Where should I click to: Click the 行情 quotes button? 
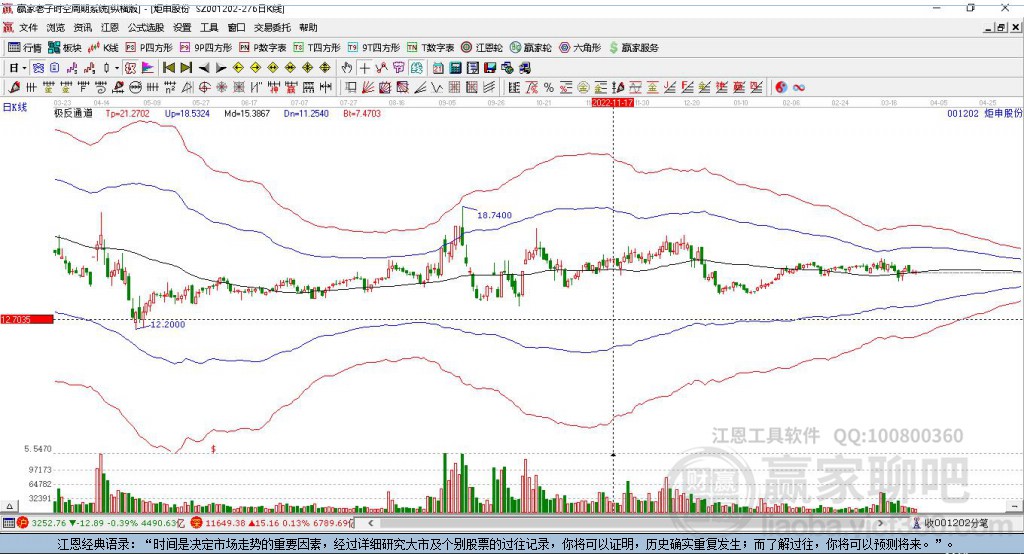(x=25, y=48)
